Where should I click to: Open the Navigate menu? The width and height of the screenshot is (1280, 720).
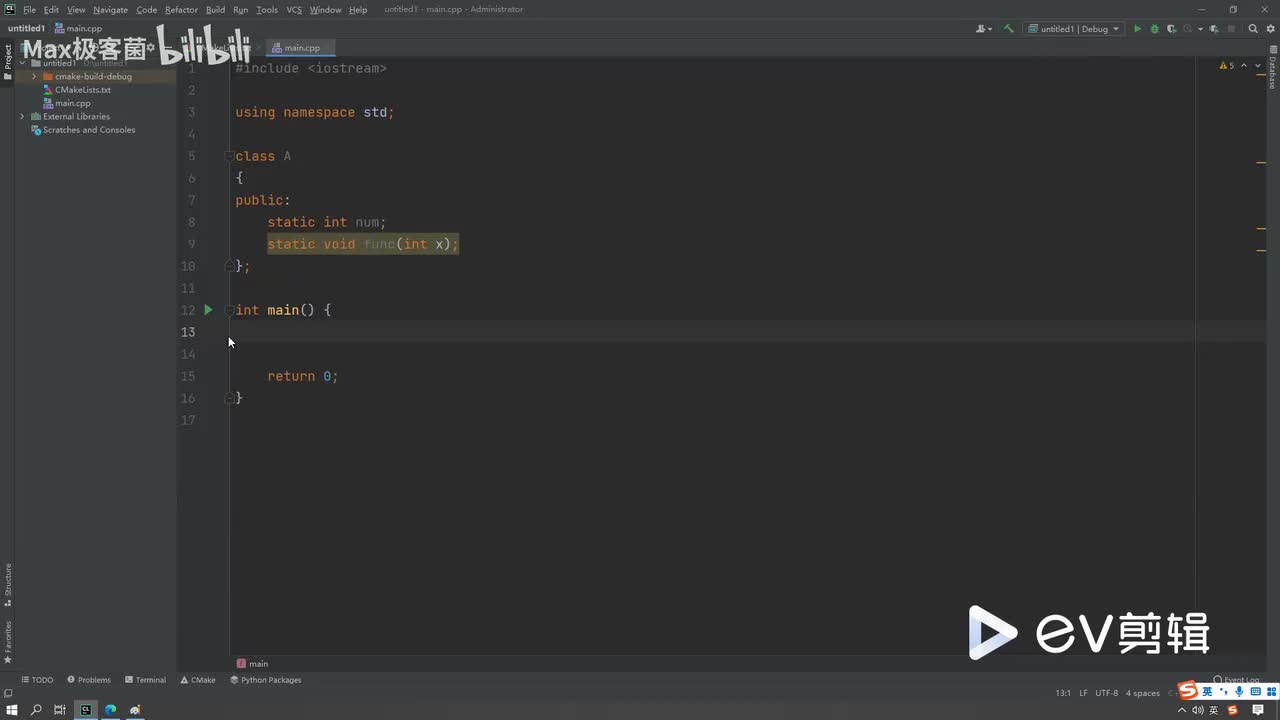(110, 10)
